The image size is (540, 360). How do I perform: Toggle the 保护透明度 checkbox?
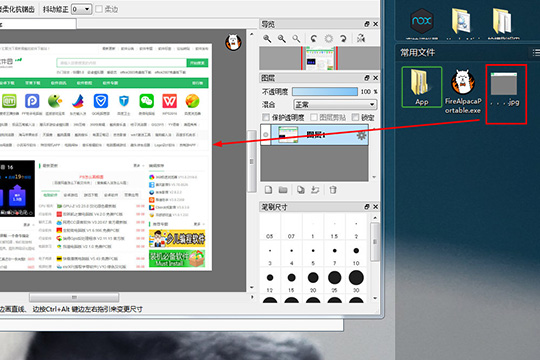coord(266,117)
